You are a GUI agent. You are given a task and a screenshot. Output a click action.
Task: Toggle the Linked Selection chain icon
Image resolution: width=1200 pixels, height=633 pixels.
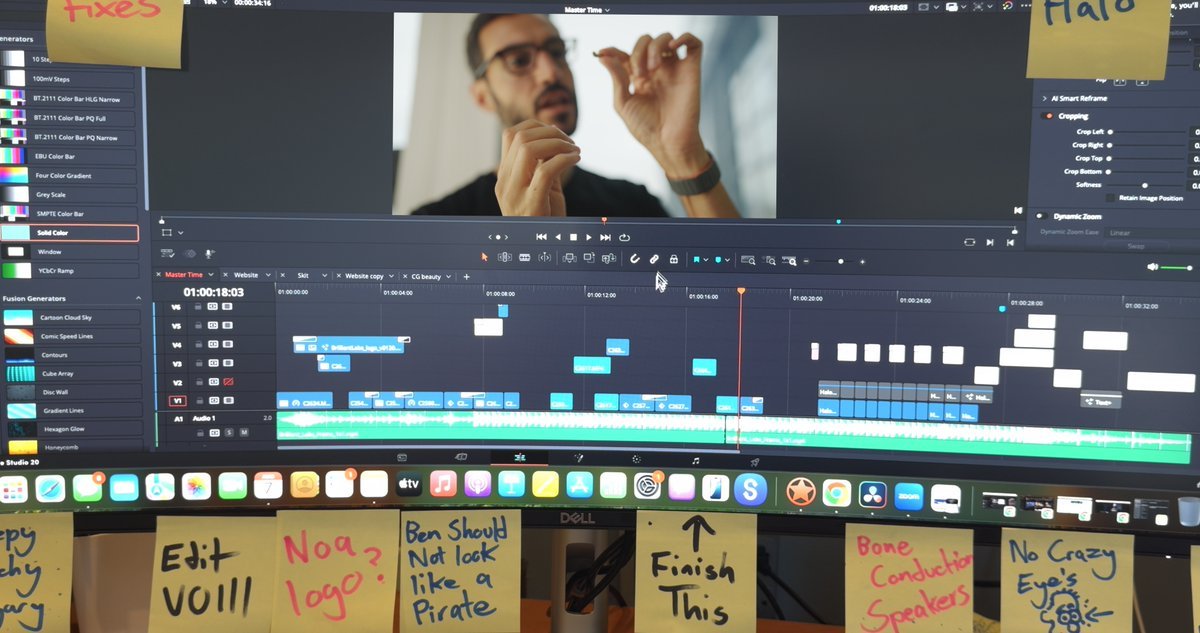click(x=654, y=259)
